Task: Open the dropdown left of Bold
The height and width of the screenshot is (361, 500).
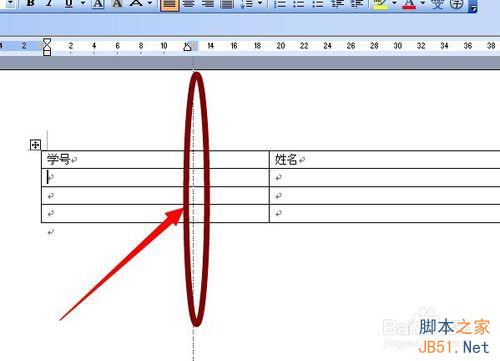Action: point(11,3)
